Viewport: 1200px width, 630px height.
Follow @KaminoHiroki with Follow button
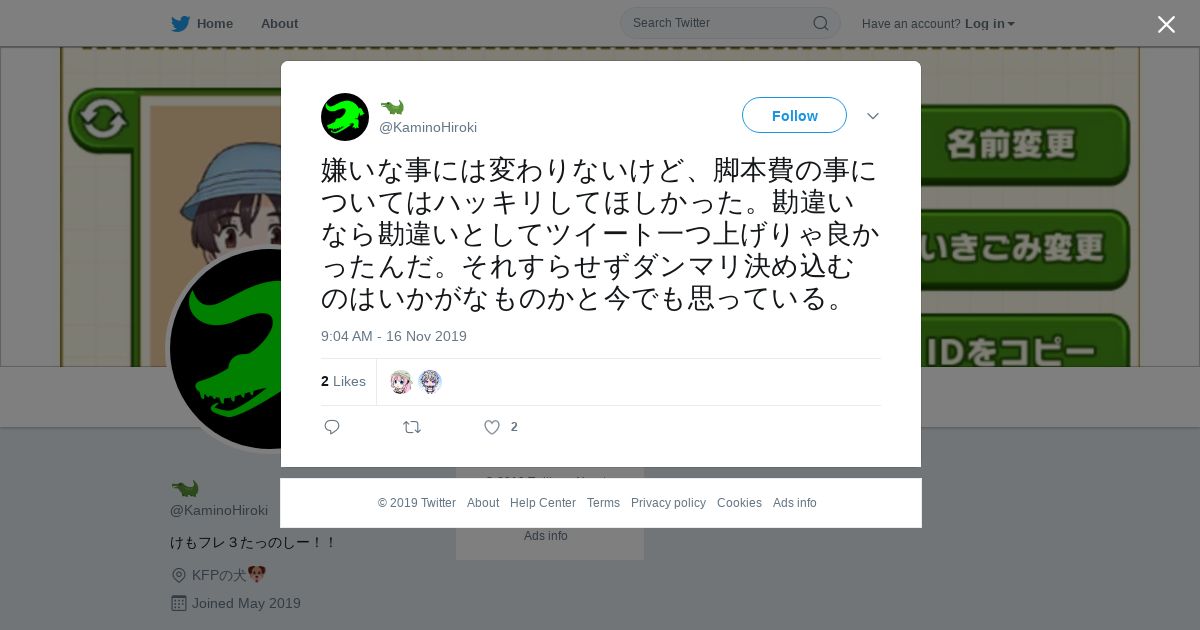click(794, 115)
